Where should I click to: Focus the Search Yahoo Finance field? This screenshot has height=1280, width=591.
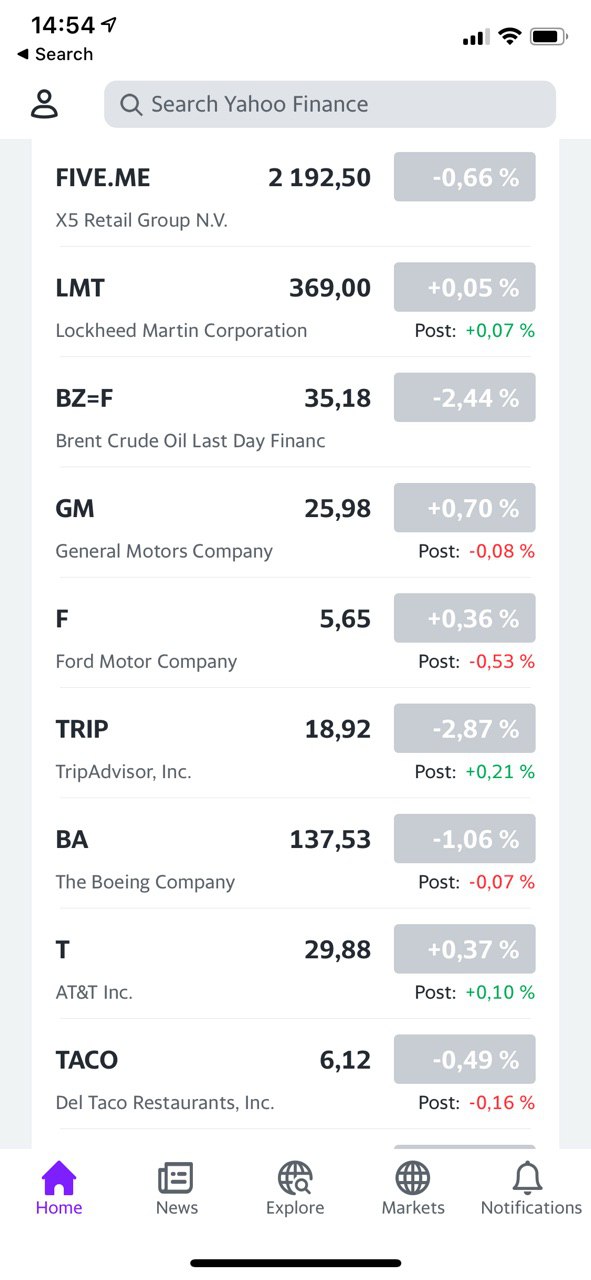coord(329,104)
